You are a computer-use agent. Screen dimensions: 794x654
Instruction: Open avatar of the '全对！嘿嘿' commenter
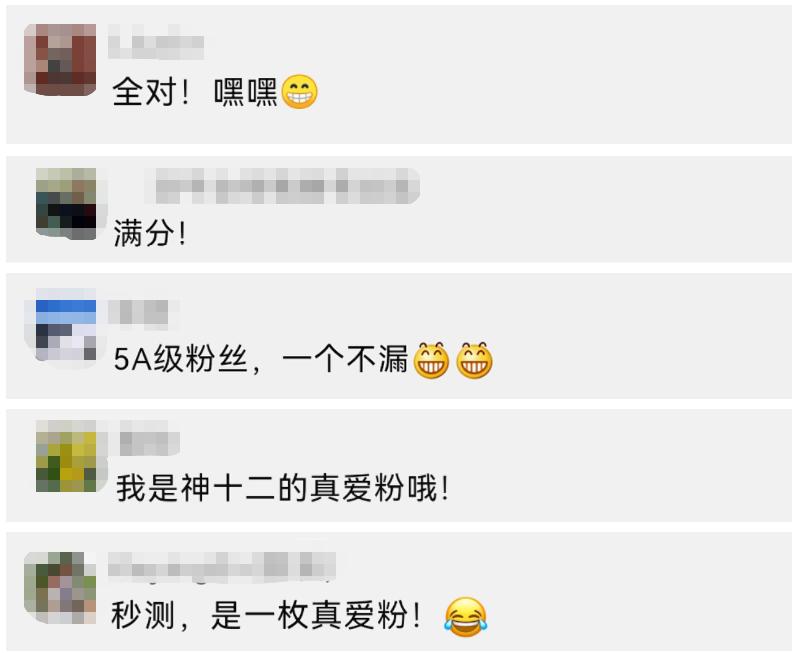tap(60, 59)
